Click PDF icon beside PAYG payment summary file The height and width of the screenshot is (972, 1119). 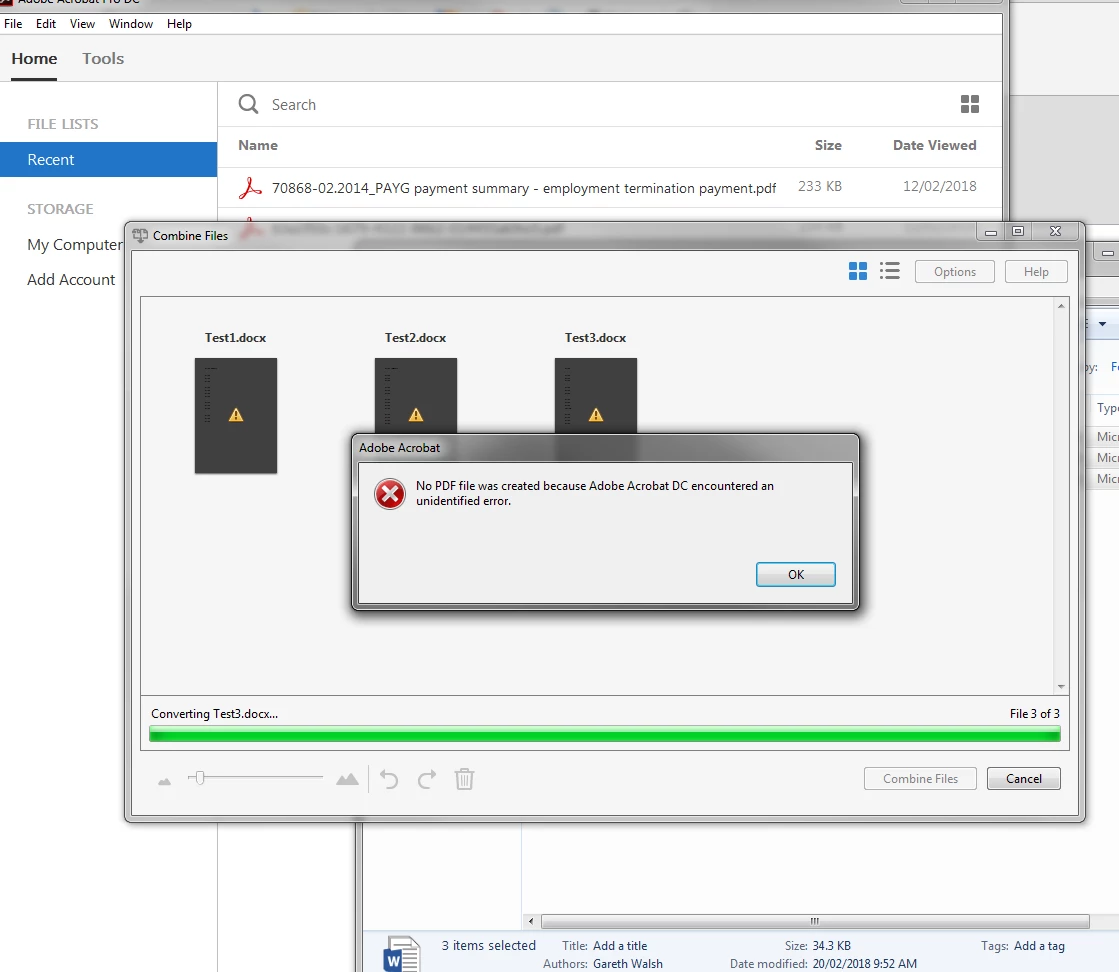[x=250, y=188]
